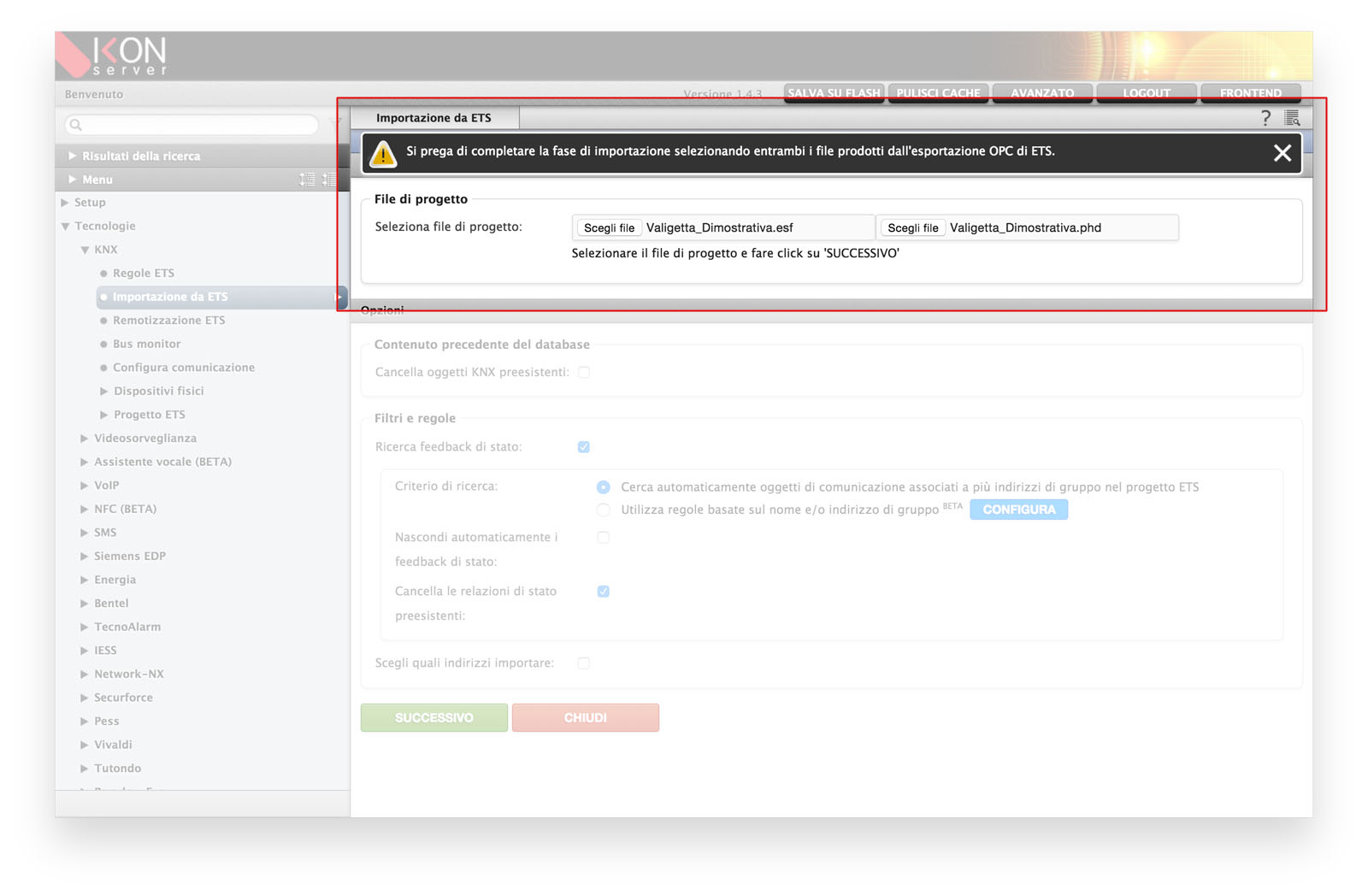Viewport: 1368px width, 896px height.
Task: Expand IESS tree node
Action: click(85, 651)
